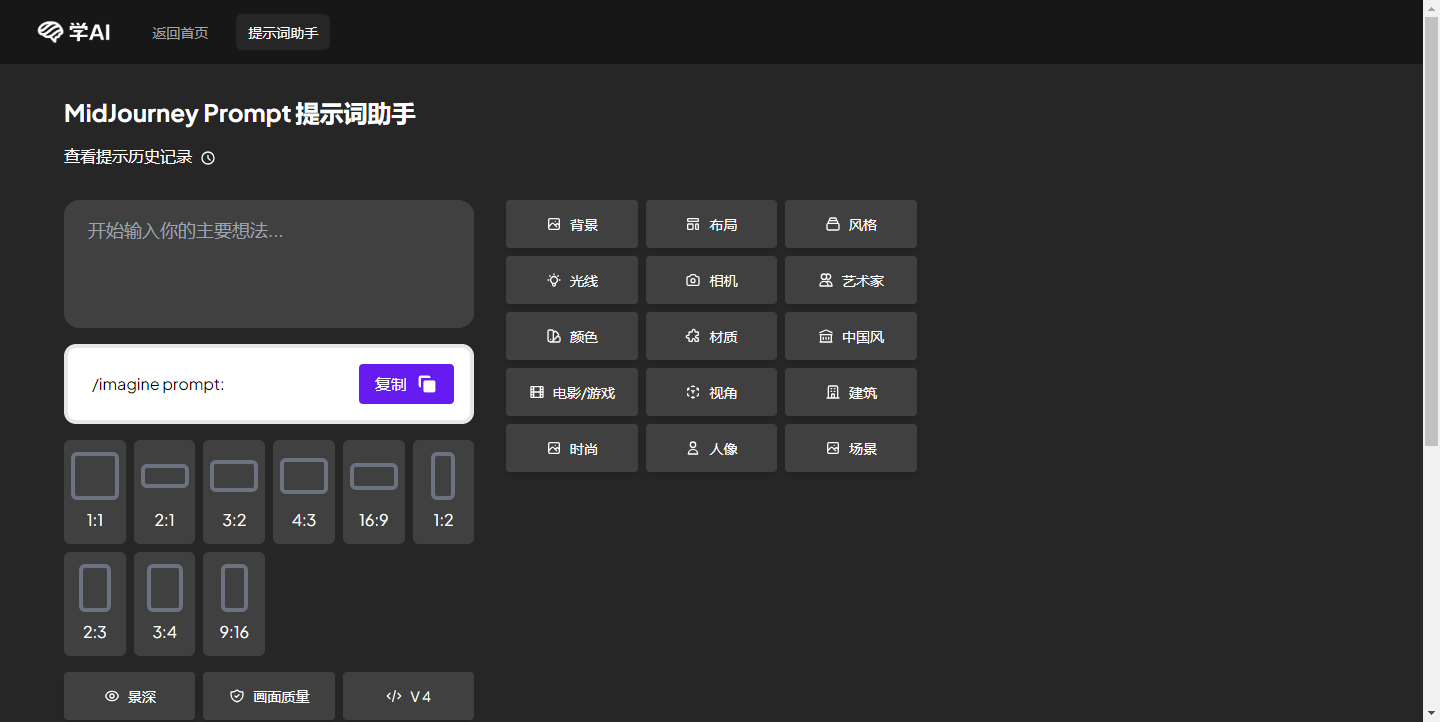Viewport: 1440px width, 722px height.
Task: Choose the 3:2 aspect ratio tile
Action: coord(234,492)
